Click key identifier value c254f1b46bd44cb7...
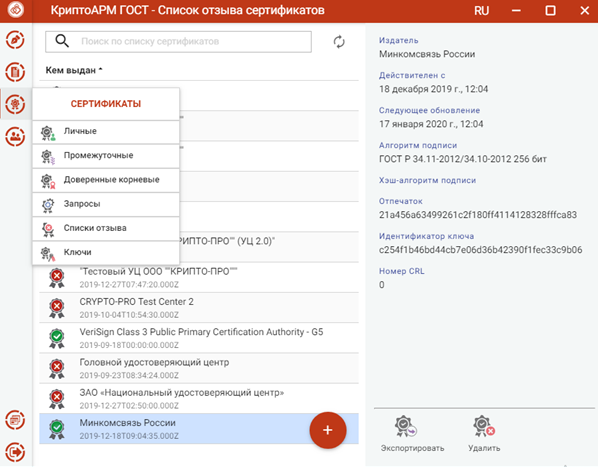The height and width of the screenshot is (467, 598). 480,250
